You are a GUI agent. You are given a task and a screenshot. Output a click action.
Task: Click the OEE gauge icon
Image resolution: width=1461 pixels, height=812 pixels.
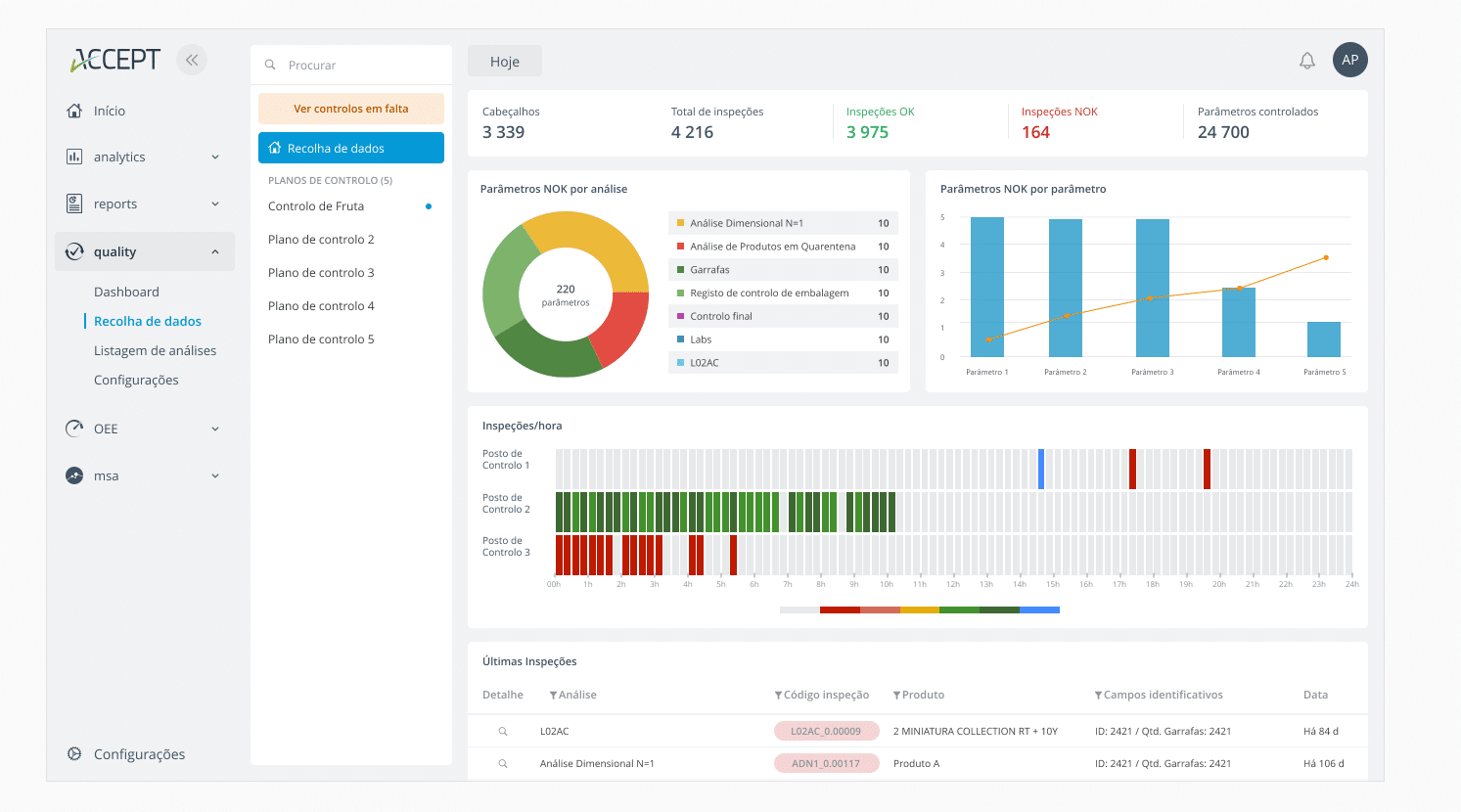pos(74,429)
